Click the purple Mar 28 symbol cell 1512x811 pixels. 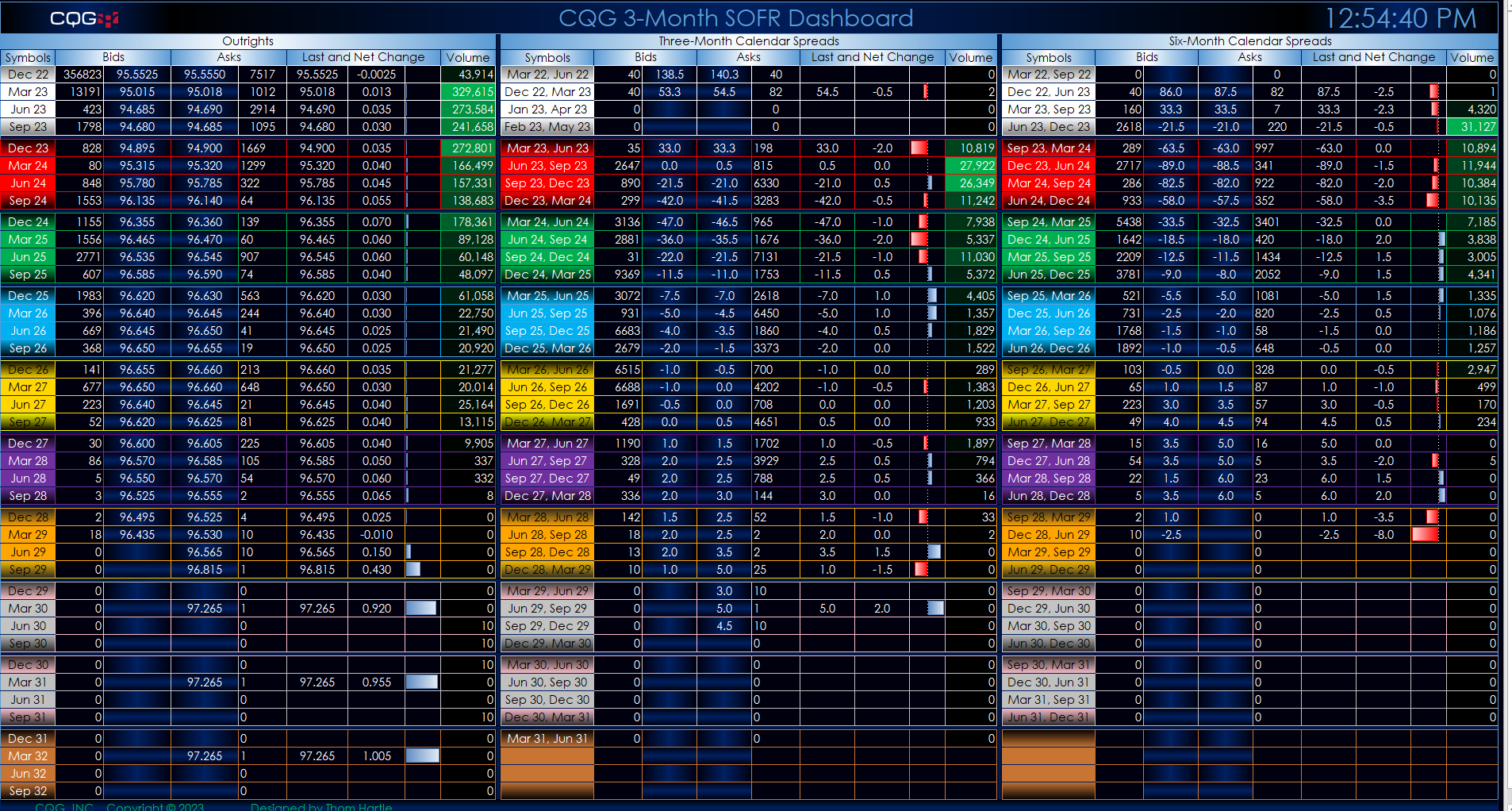click(x=28, y=461)
